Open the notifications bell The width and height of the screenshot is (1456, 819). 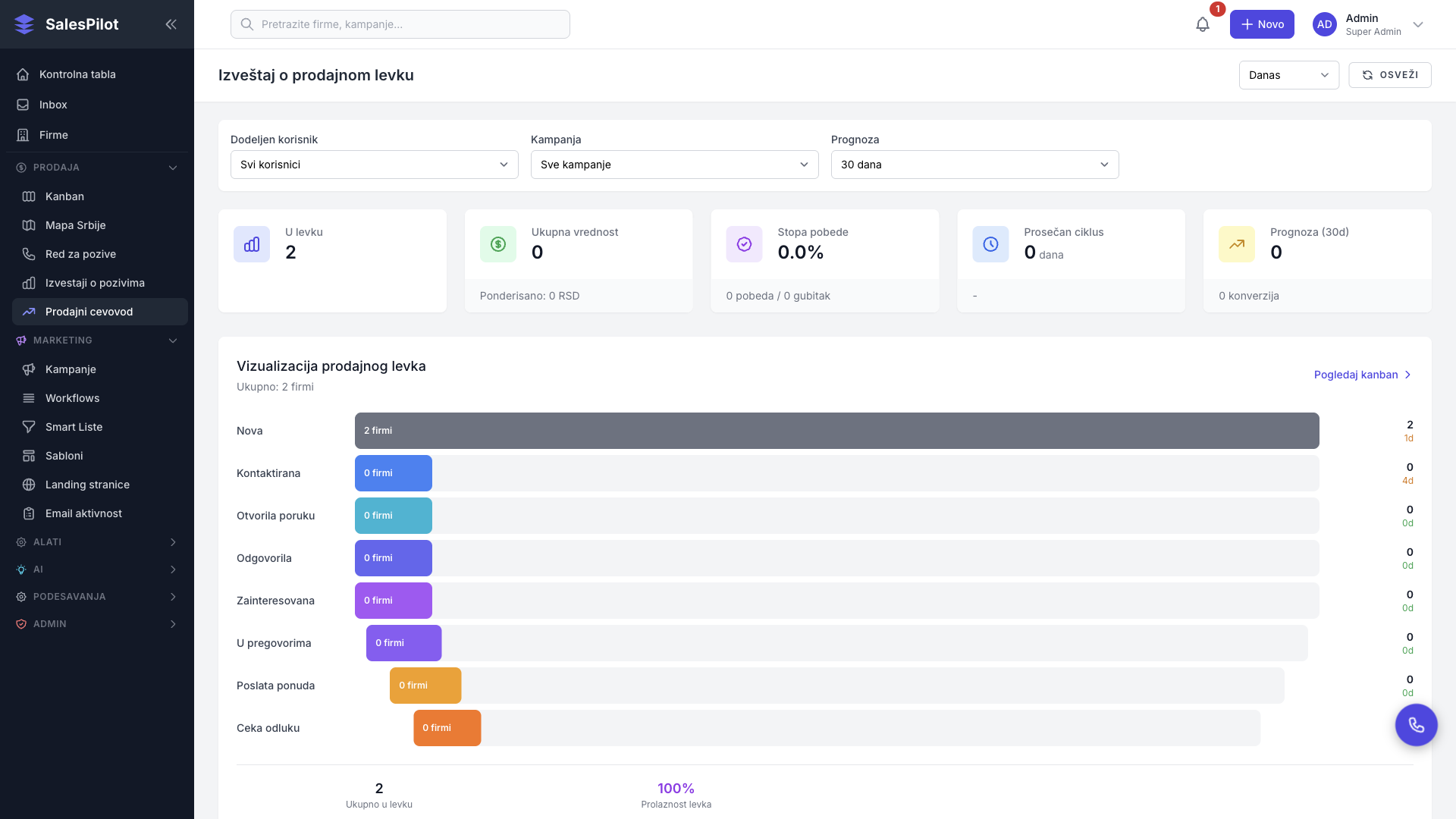pos(1202,24)
